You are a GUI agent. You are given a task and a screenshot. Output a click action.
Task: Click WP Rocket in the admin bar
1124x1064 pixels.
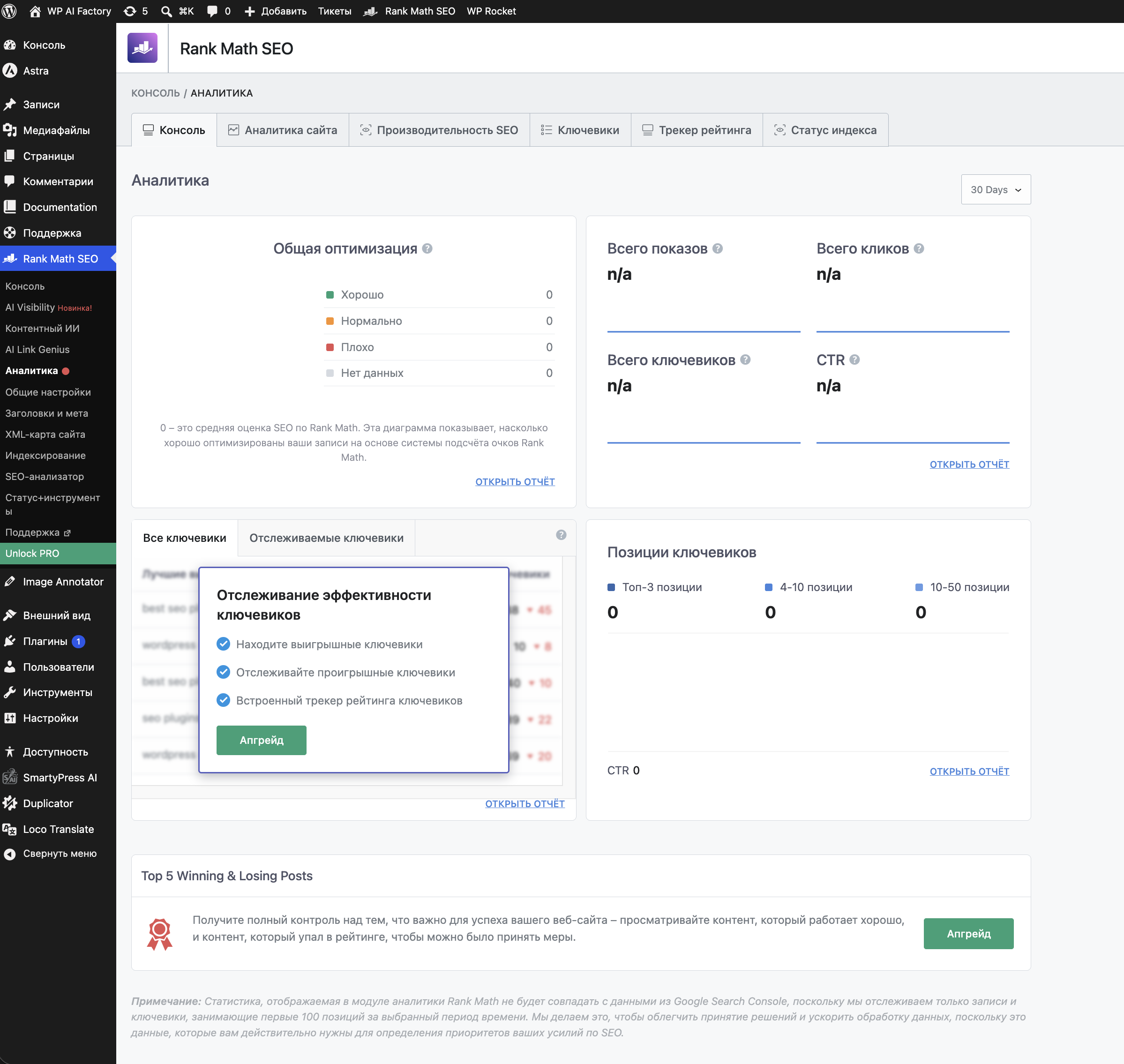tap(491, 11)
